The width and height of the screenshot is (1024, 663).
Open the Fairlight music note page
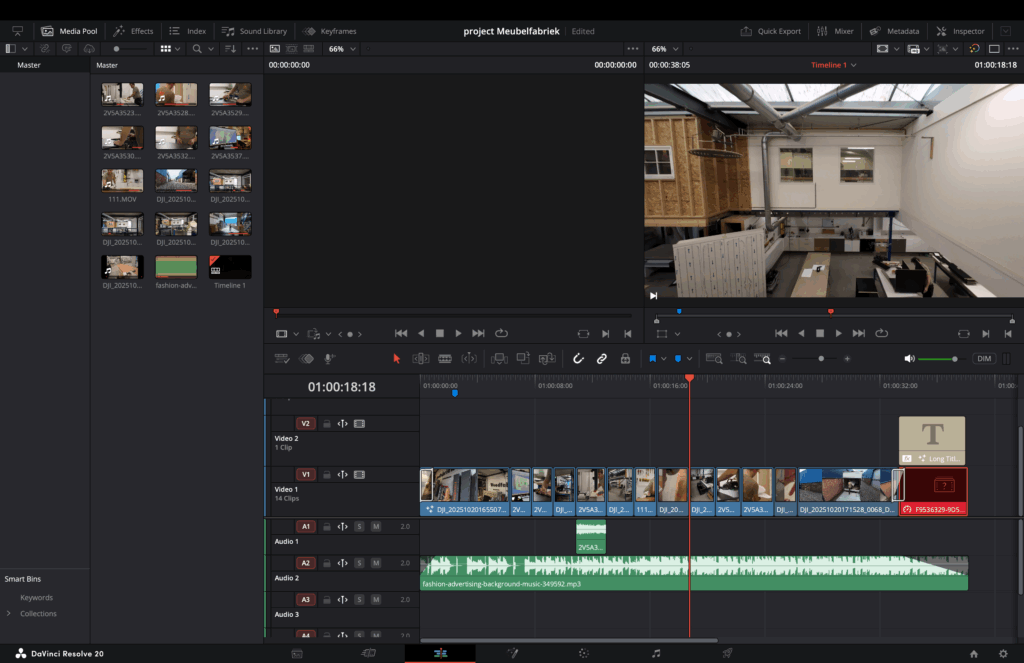tap(656, 653)
